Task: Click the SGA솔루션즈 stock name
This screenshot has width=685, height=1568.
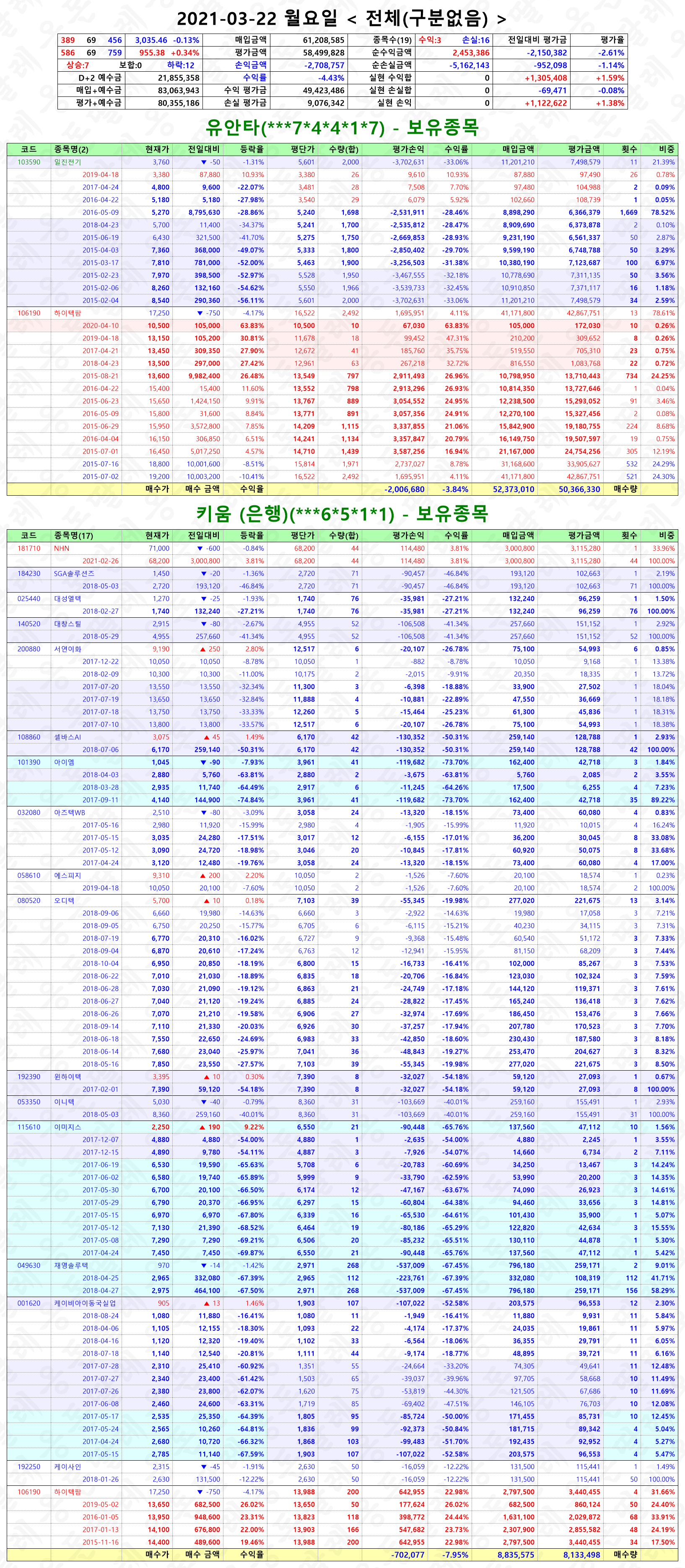Action: (74, 573)
